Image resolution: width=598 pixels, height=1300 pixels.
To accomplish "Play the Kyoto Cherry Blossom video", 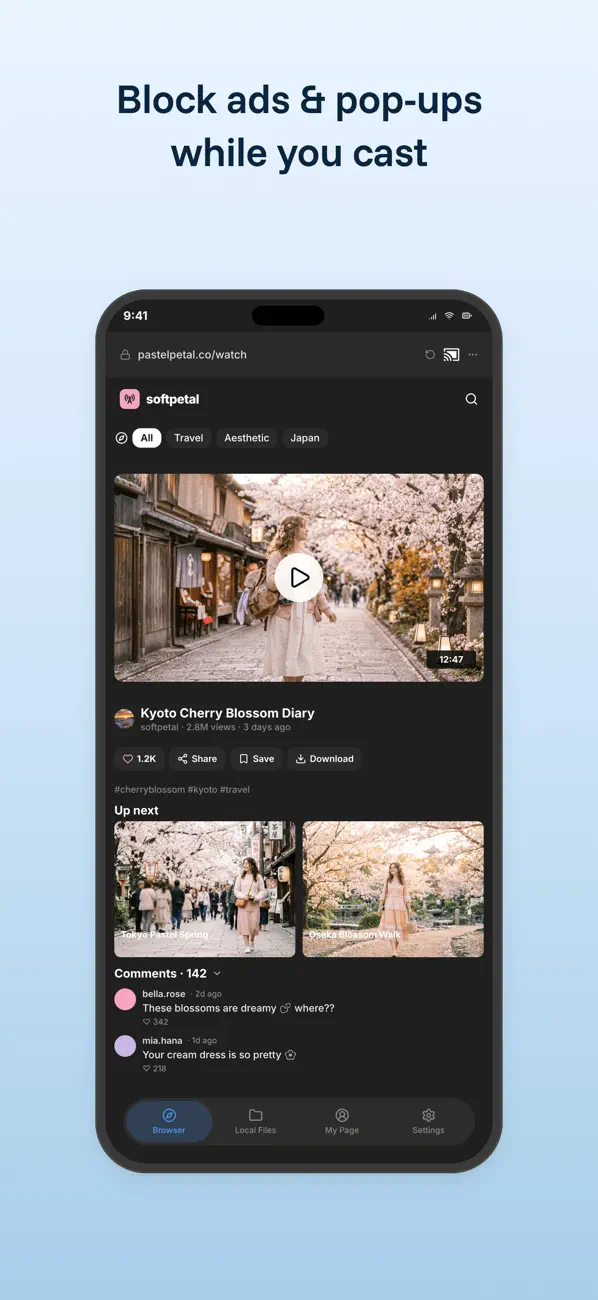I will click(x=299, y=577).
